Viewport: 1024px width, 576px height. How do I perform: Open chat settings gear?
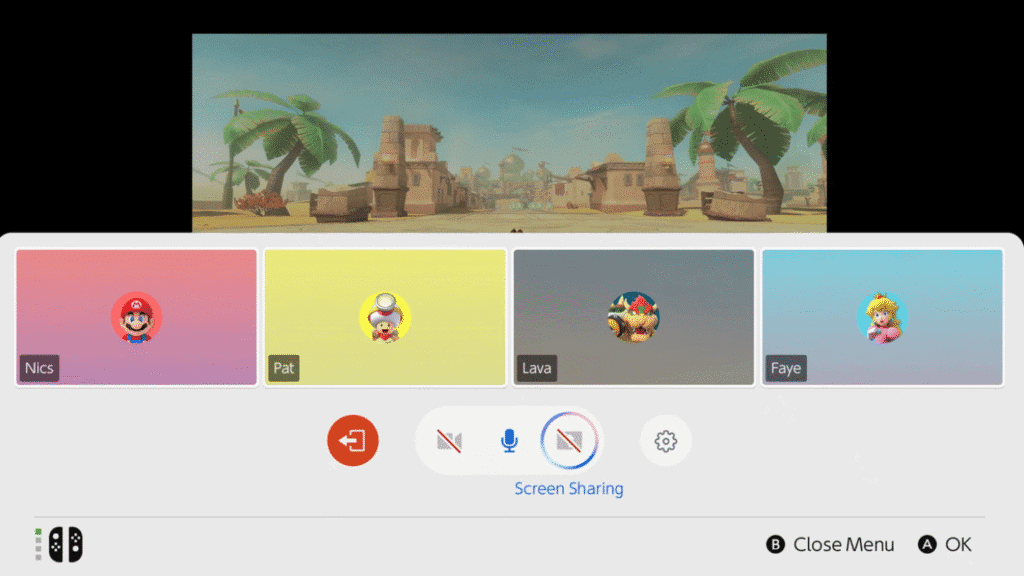[x=665, y=441]
